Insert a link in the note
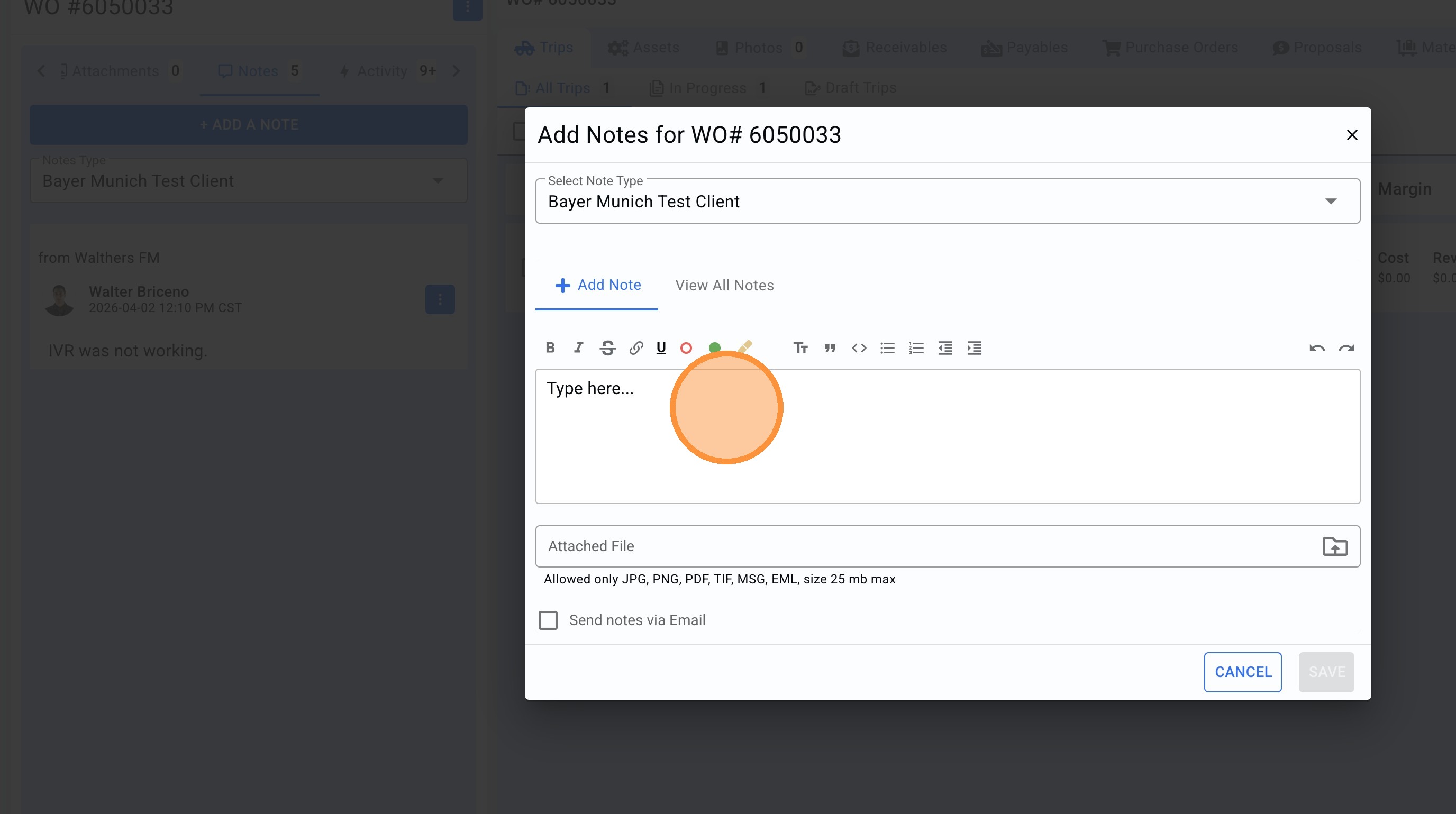The height and width of the screenshot is (814, 1456). (636, 348)
